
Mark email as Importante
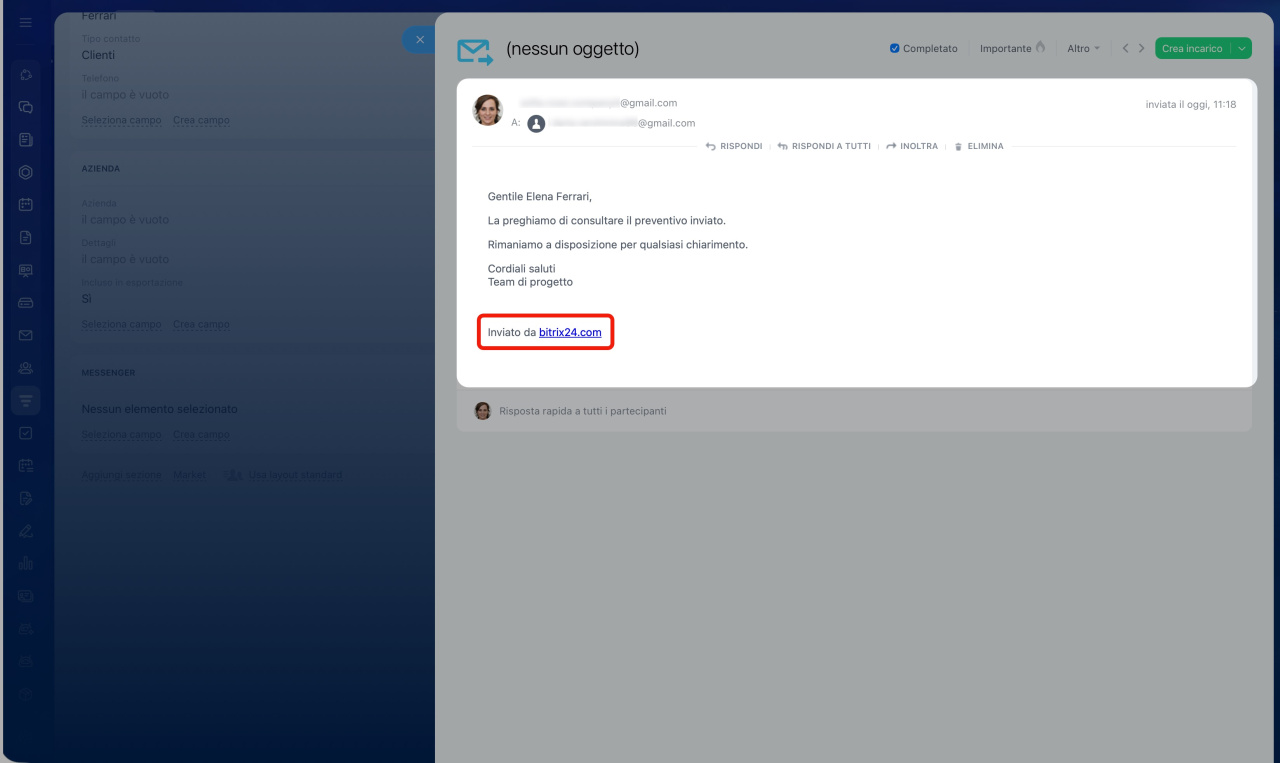pos(1012,48)
